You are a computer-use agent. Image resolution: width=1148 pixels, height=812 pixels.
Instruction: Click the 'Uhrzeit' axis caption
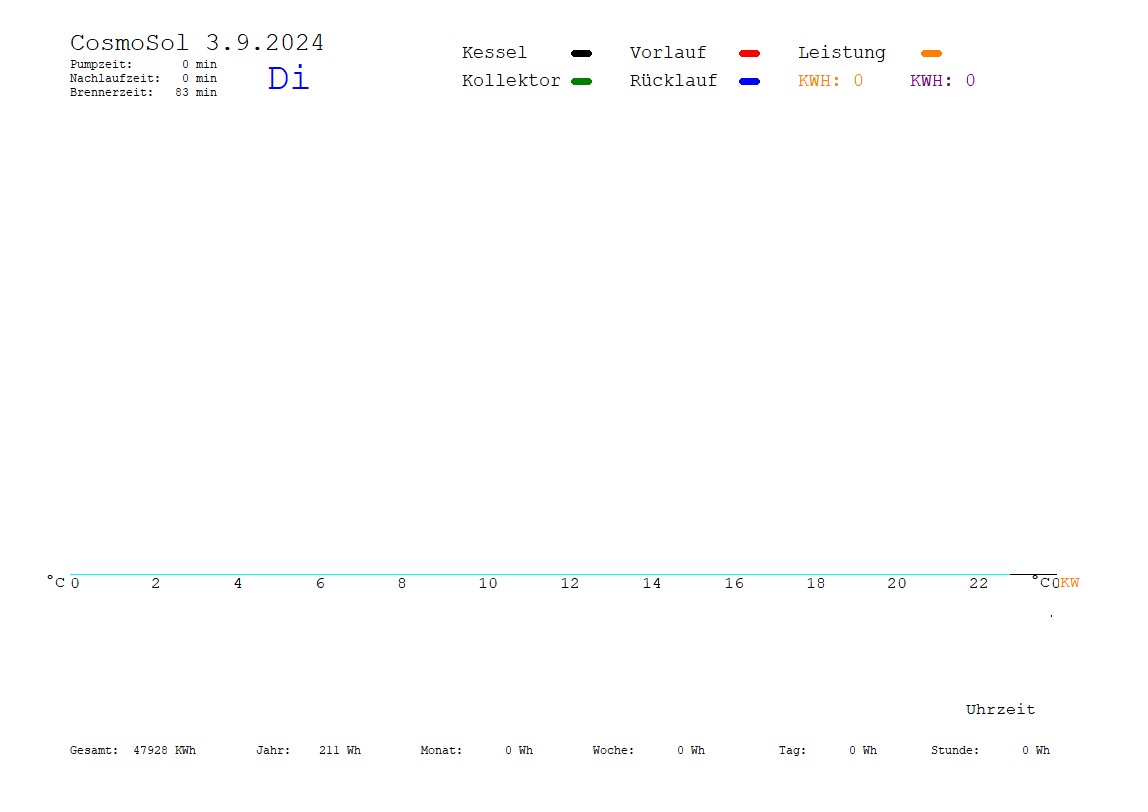click(x=1000, y=709)
